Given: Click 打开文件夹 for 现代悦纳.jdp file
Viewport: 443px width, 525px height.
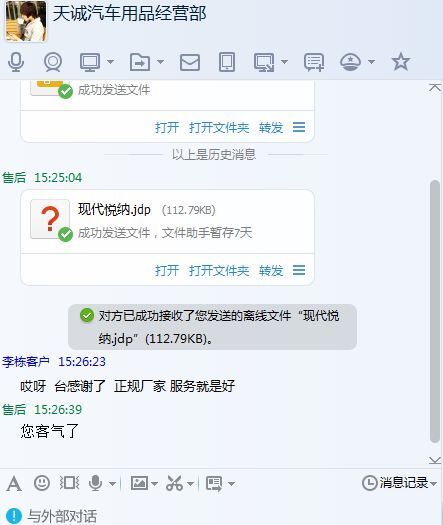Looking at the screenshot, I should [219, 270].
